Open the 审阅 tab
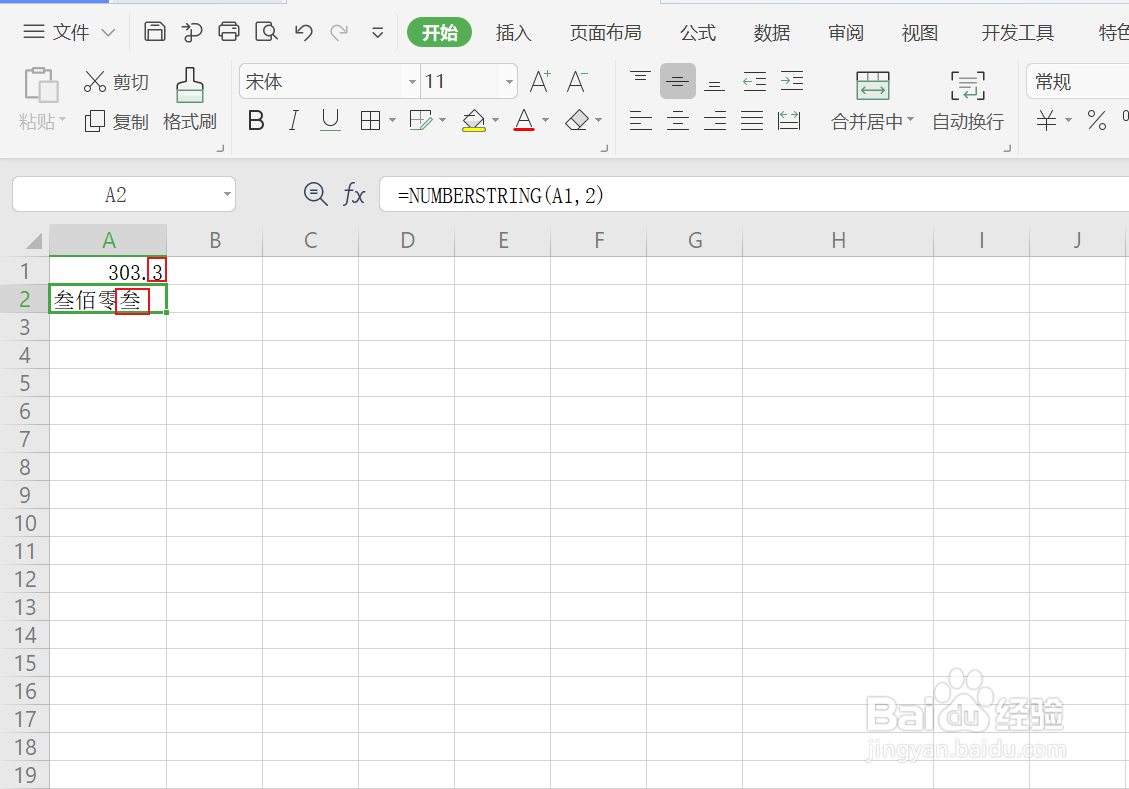 845,32
